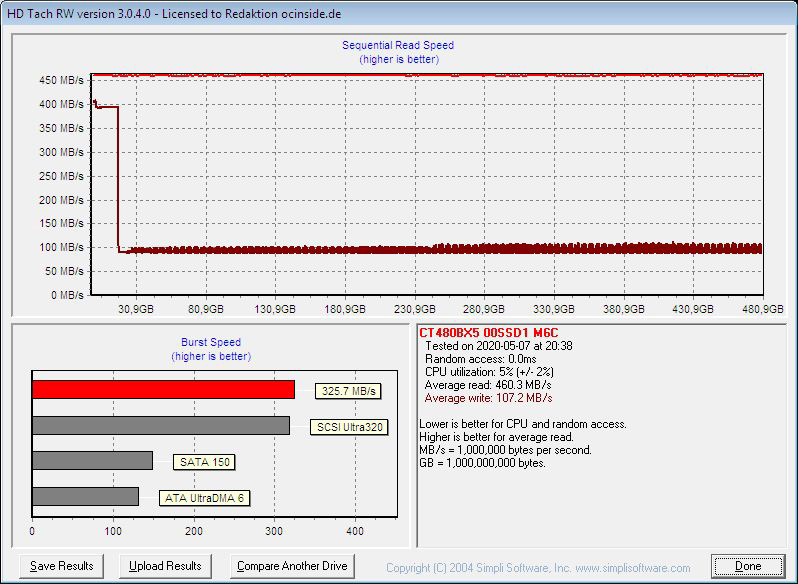Viewport: 798px width, 584px height.
Task: Click the ATA UltraDMA 6 label
Action: (204, 498)
